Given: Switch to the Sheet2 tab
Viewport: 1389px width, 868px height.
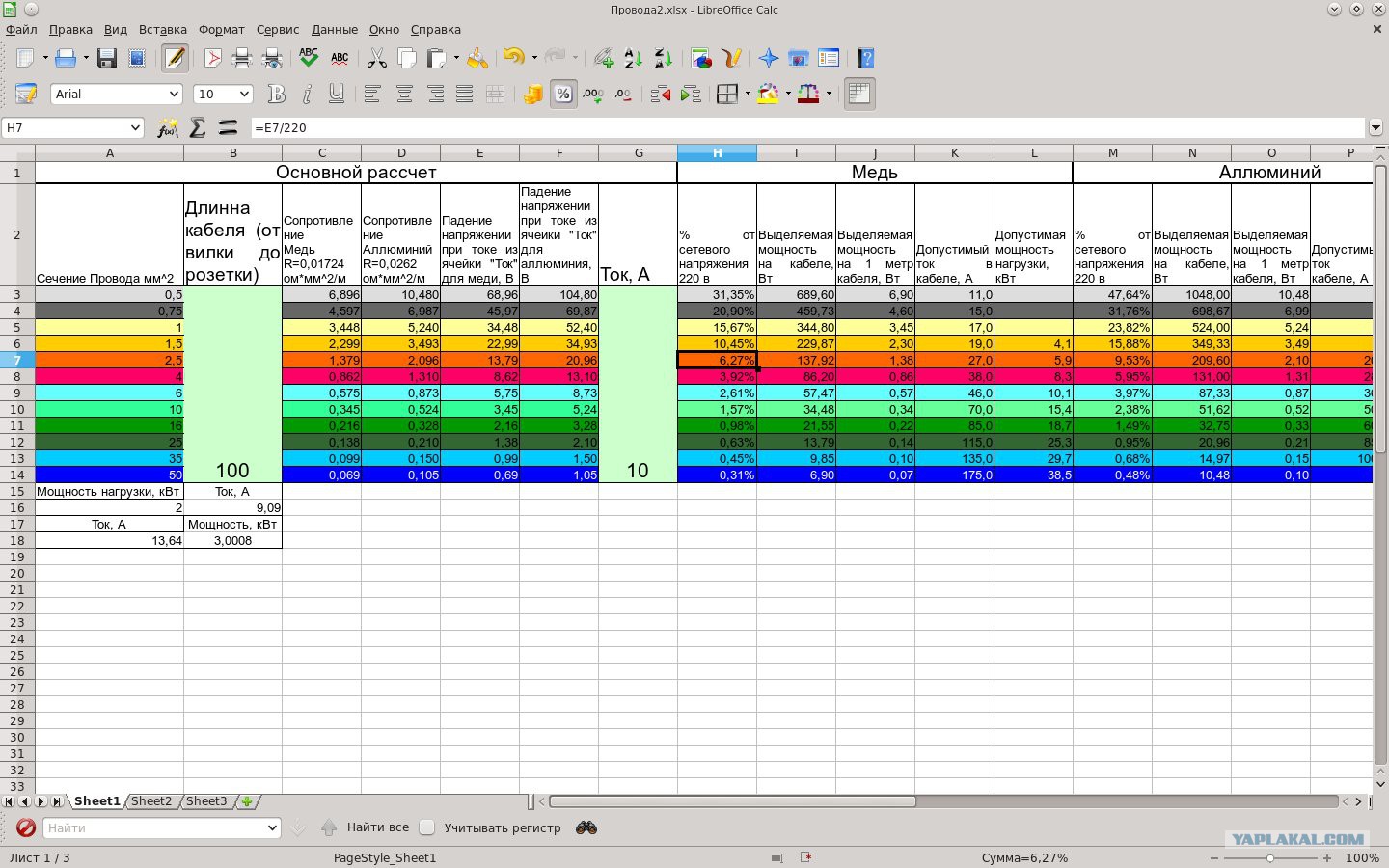Looking at the screenshot, I should (x=151, y=801).
